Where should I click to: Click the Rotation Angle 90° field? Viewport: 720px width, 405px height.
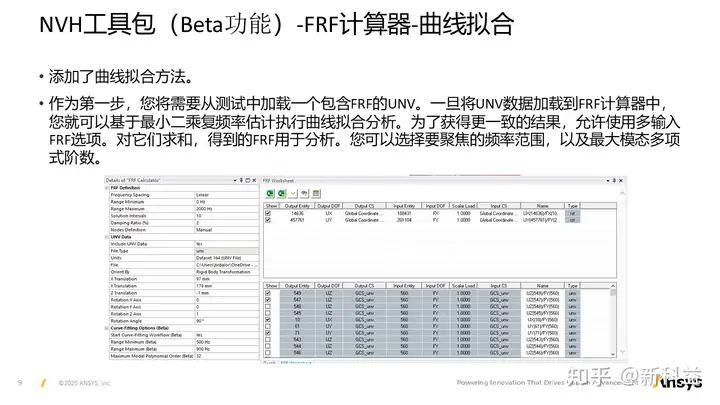227,321
